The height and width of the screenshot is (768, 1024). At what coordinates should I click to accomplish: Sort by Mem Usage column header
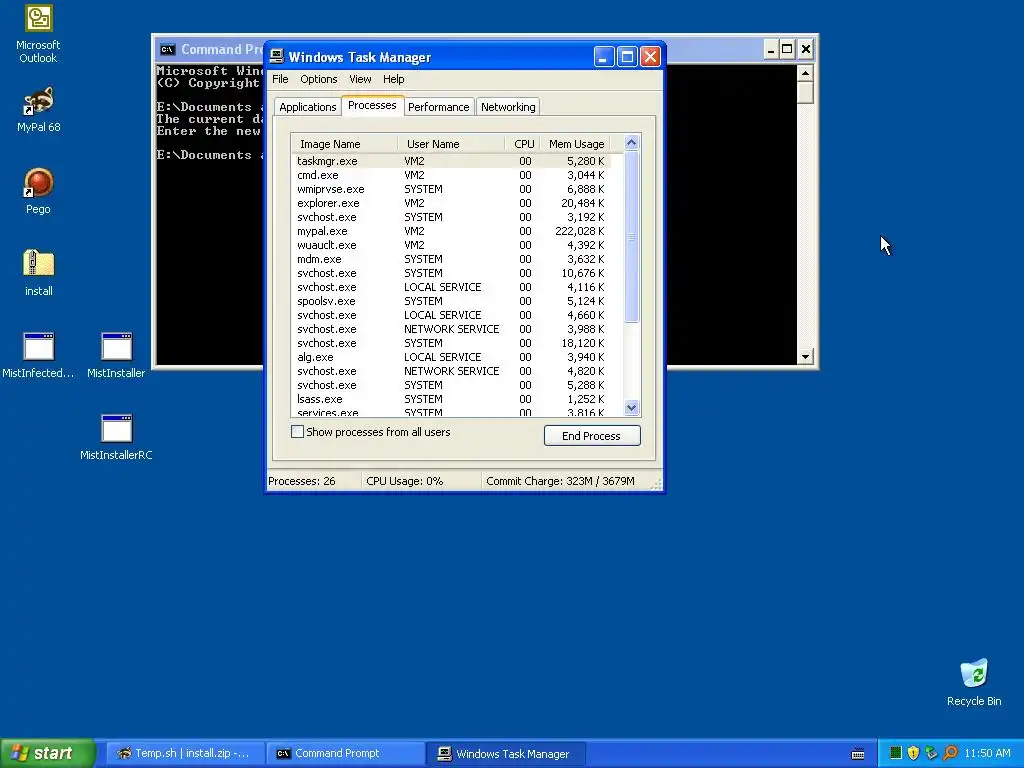(x=575, y=144)
